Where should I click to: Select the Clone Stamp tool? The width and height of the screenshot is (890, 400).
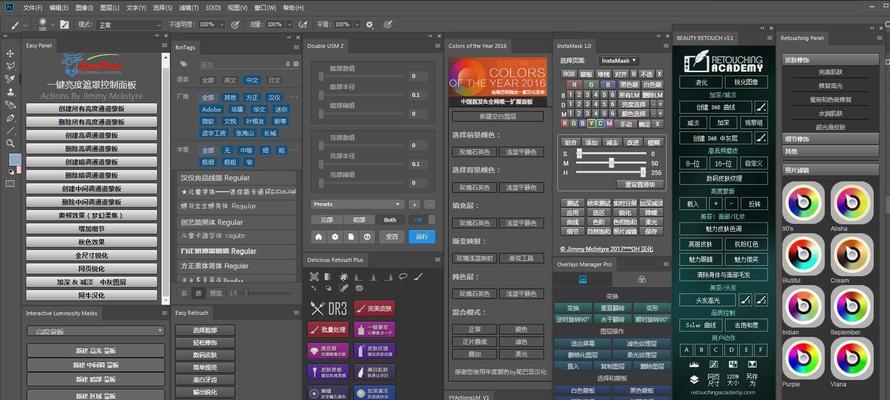pyautogui.click(x=10, y=92)
